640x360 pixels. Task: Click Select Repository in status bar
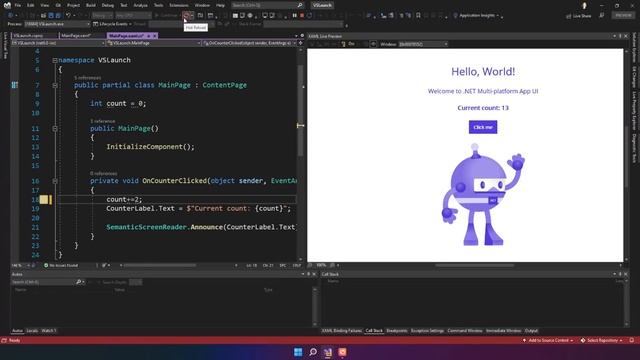pyautogui.click(x=602, y=340)
